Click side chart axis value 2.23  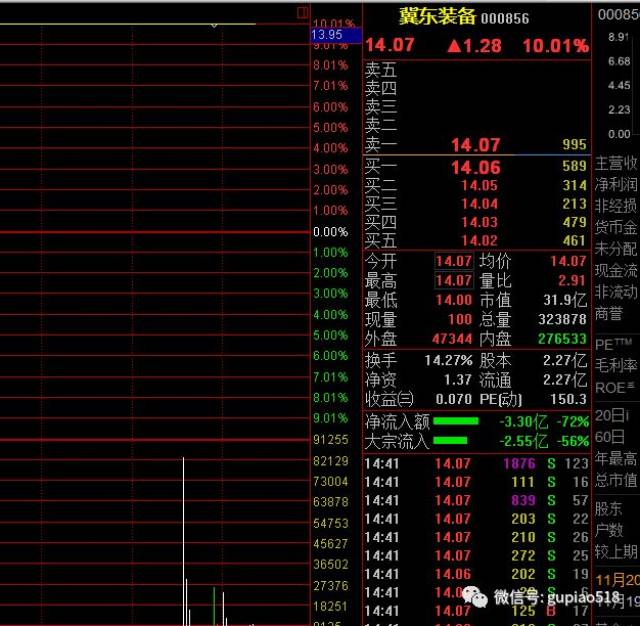tap(619, 110)
